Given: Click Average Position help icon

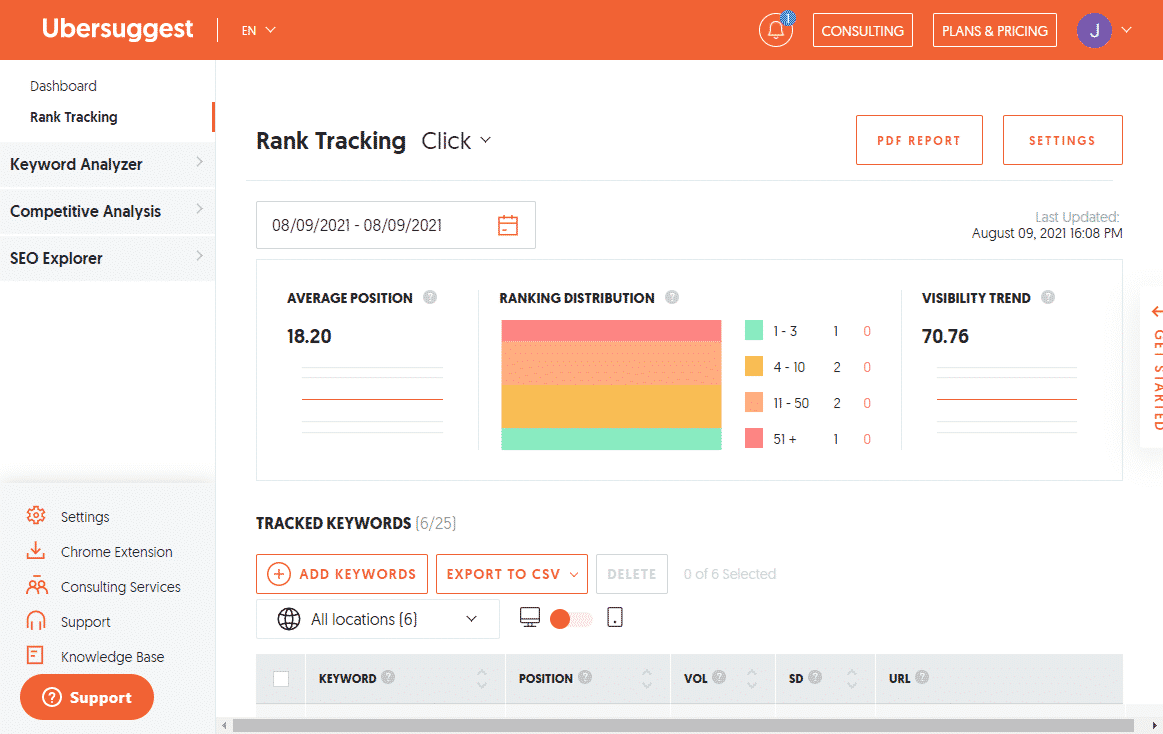Looking at the screenshot, I should tap(430, 297).
